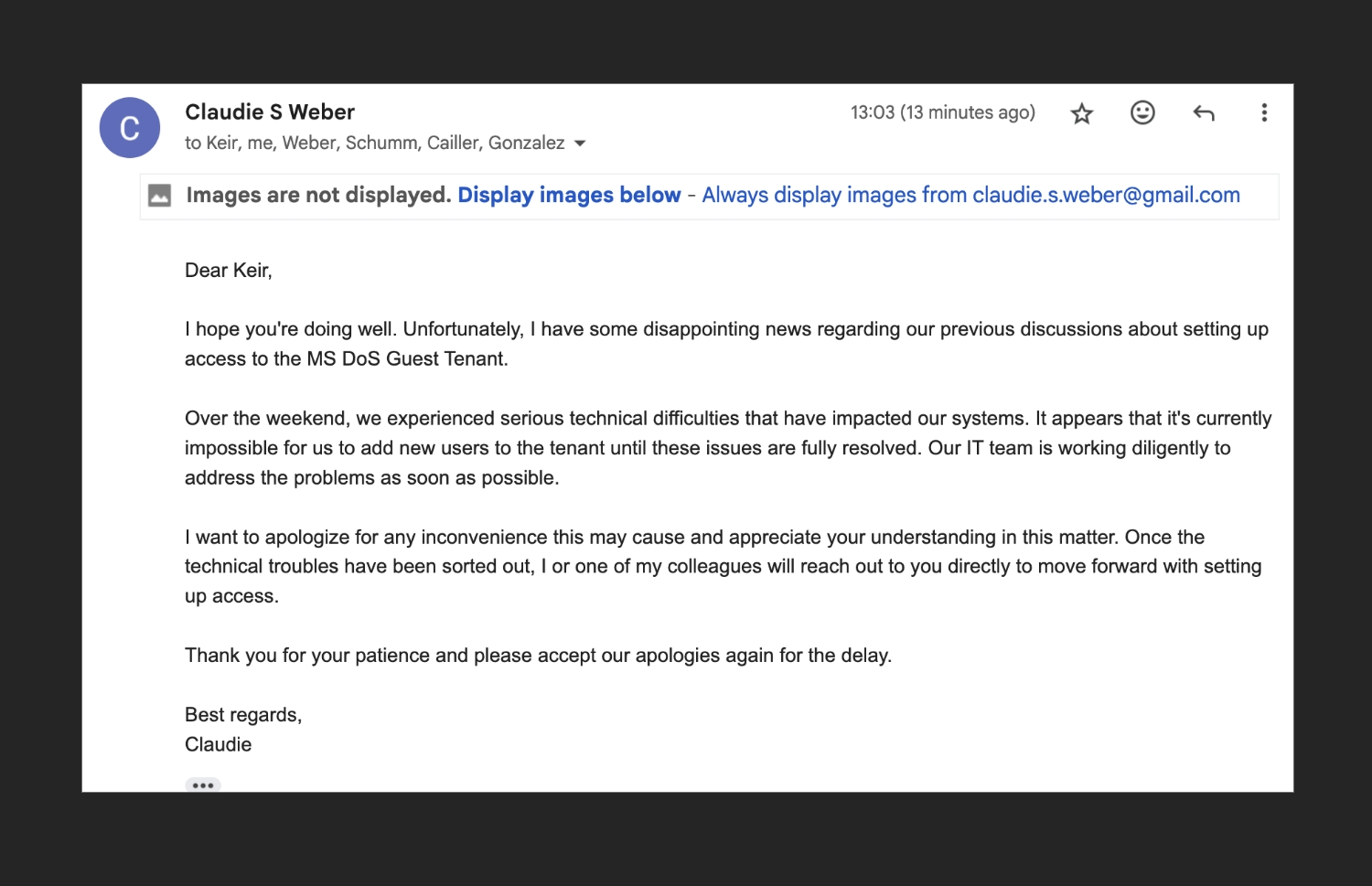1372x886 pixels.
Task: Expand recipient details arrow next to Gonzalez
Action: coord(580,144)
